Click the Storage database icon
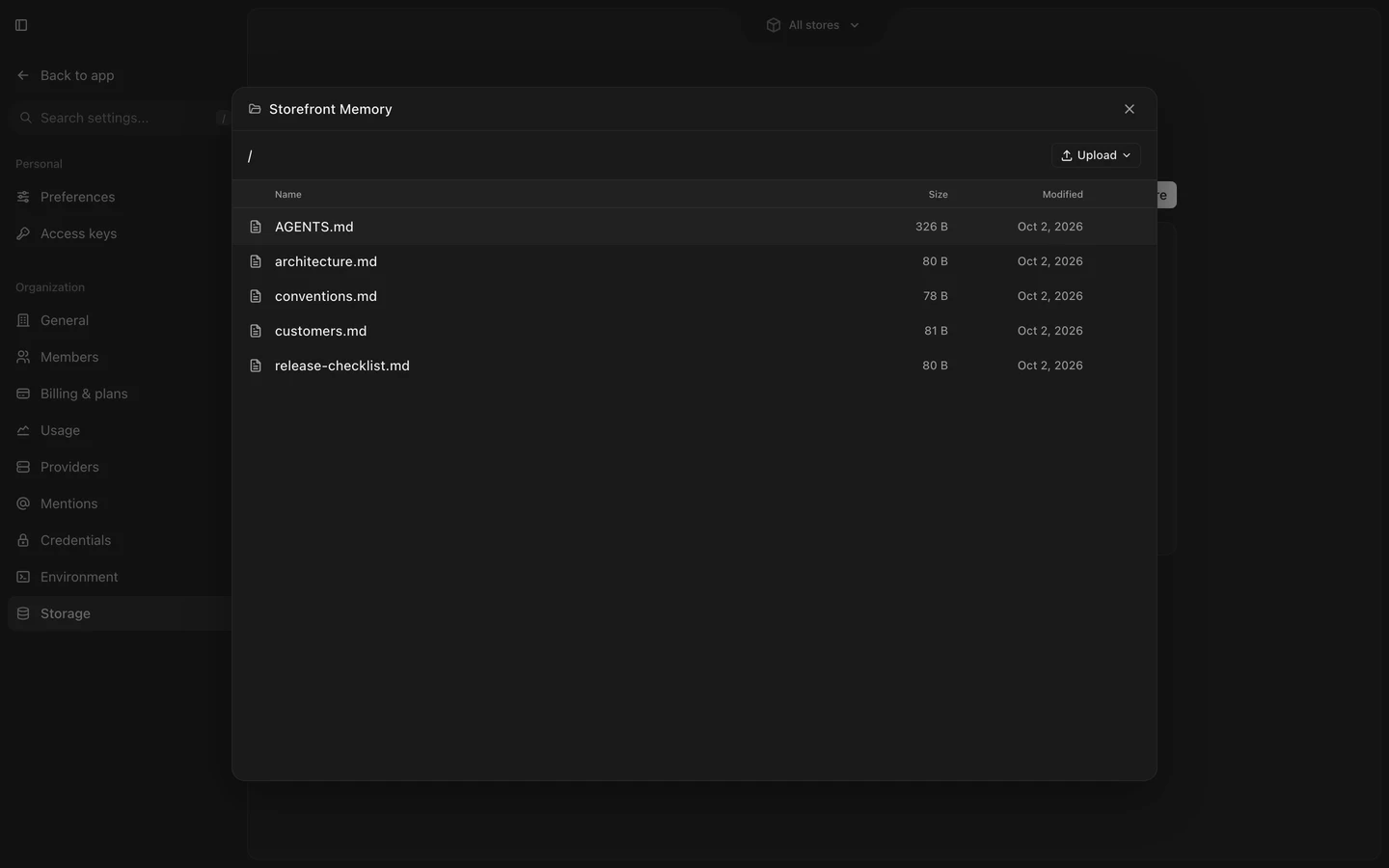1389x868 pixels. click(23, 613)
